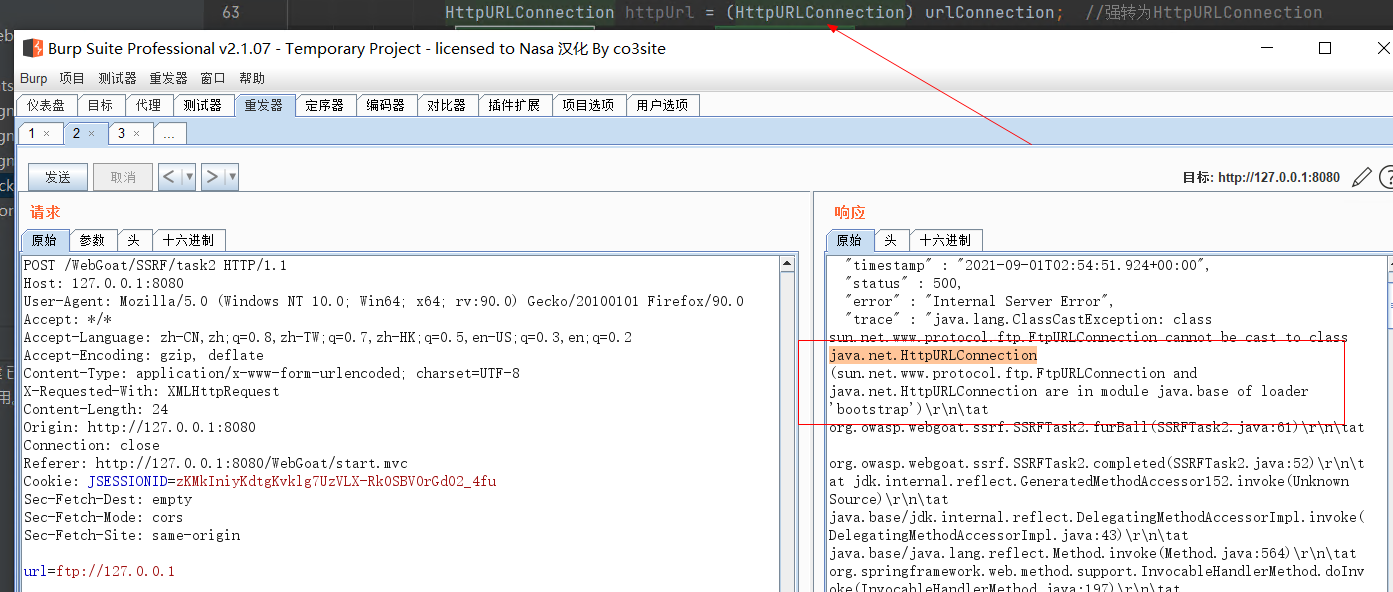Image resolution: width=1393 pixels, height=592 pixels.
Task: Click the pencil icon to edit target
Action: point(1362,177)
